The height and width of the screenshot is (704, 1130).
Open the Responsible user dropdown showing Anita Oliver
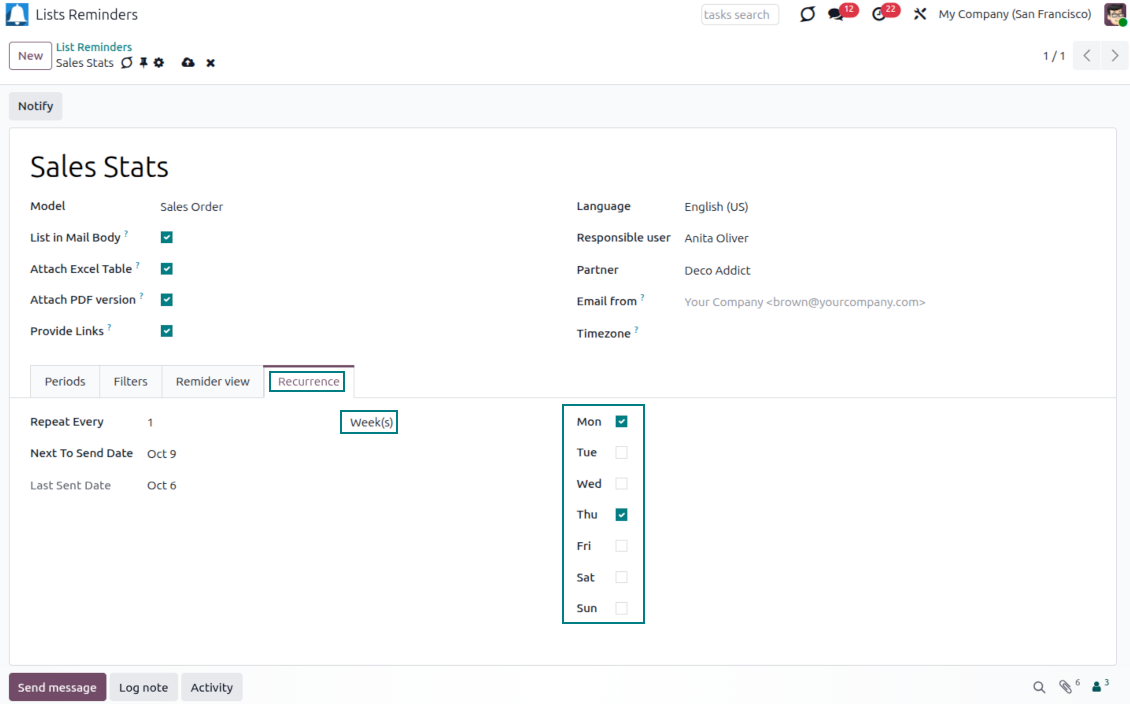tap(716, 239)
